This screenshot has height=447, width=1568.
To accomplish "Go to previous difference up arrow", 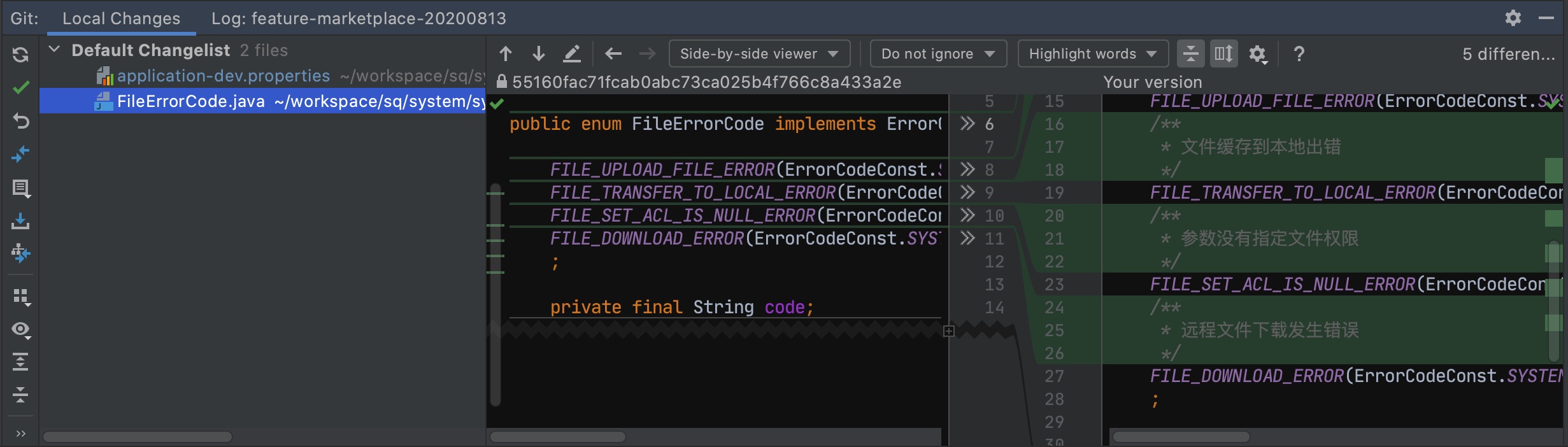I will tap(506, 54).
